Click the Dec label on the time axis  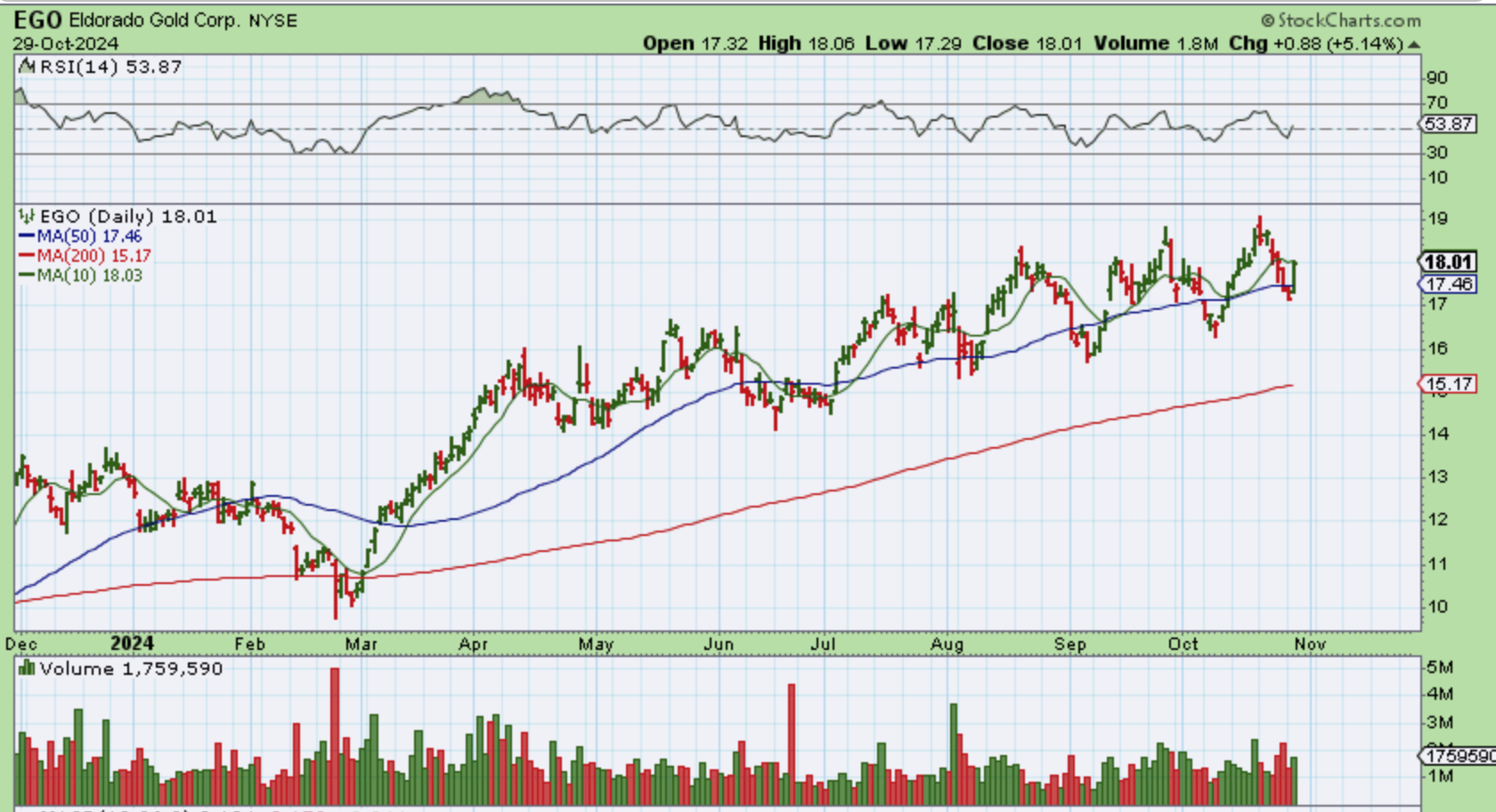(x=21, y=644)
